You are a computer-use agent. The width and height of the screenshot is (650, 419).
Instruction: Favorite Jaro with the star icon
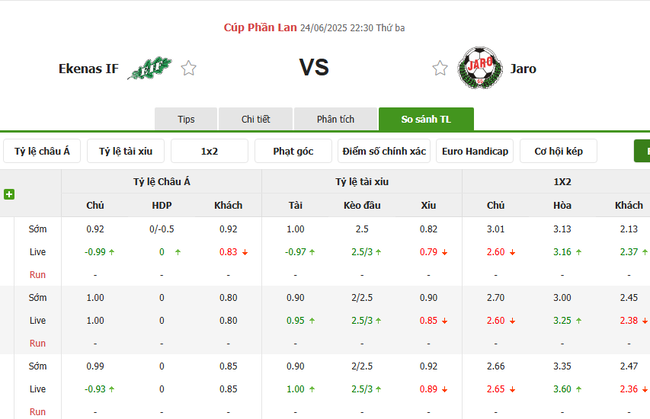click(x=440, y=68)
